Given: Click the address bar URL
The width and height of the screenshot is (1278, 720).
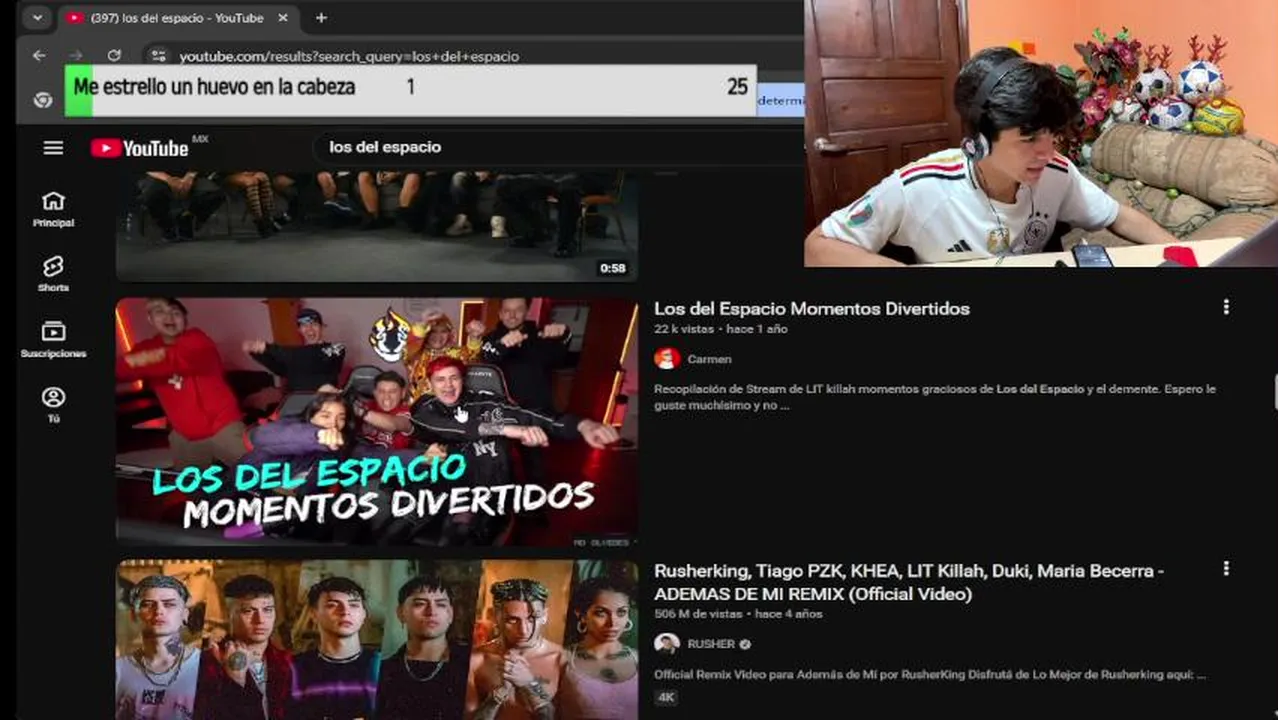Looking at the screenshot, I should coord(349,56).
